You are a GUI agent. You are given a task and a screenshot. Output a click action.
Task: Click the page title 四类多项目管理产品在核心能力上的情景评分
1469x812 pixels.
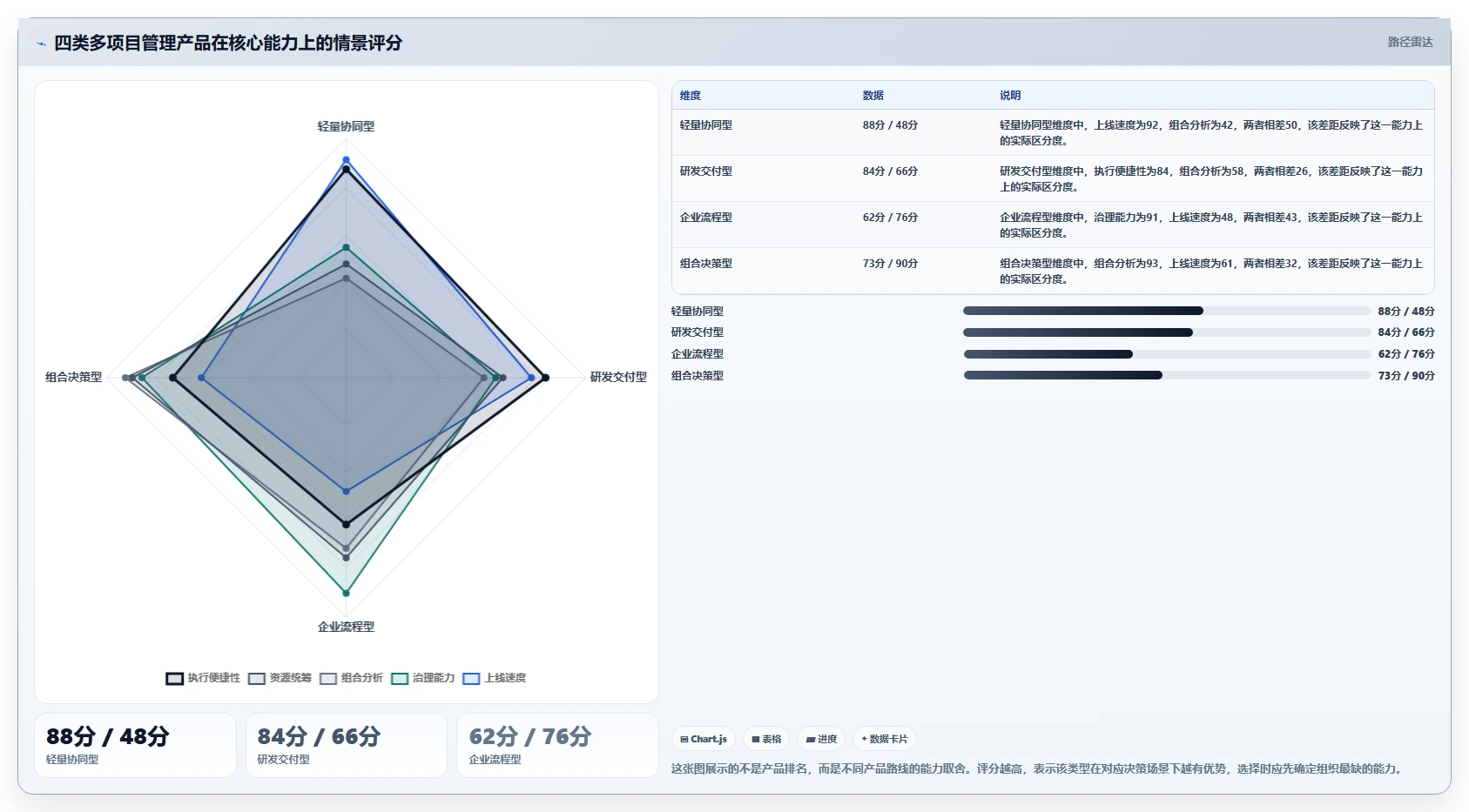coord(228,43)
